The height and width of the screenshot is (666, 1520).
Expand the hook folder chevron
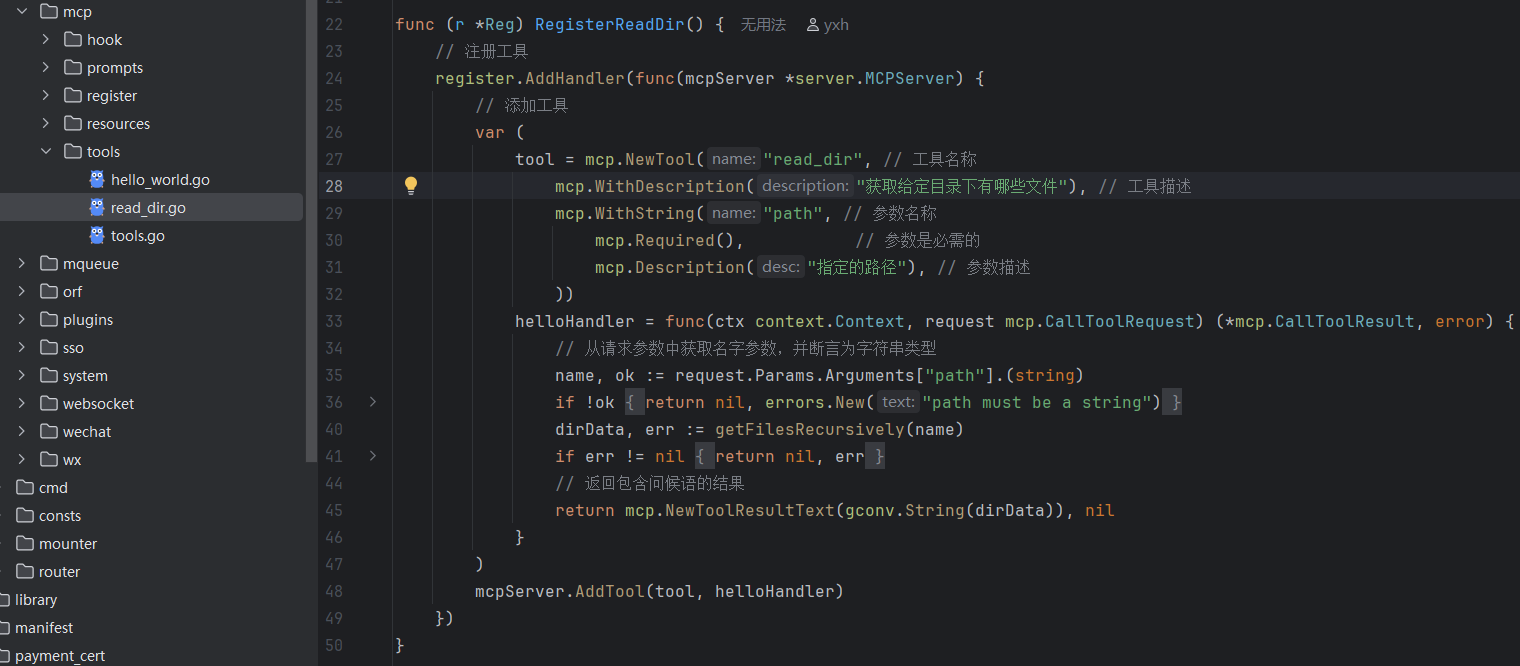click(46, 40)
